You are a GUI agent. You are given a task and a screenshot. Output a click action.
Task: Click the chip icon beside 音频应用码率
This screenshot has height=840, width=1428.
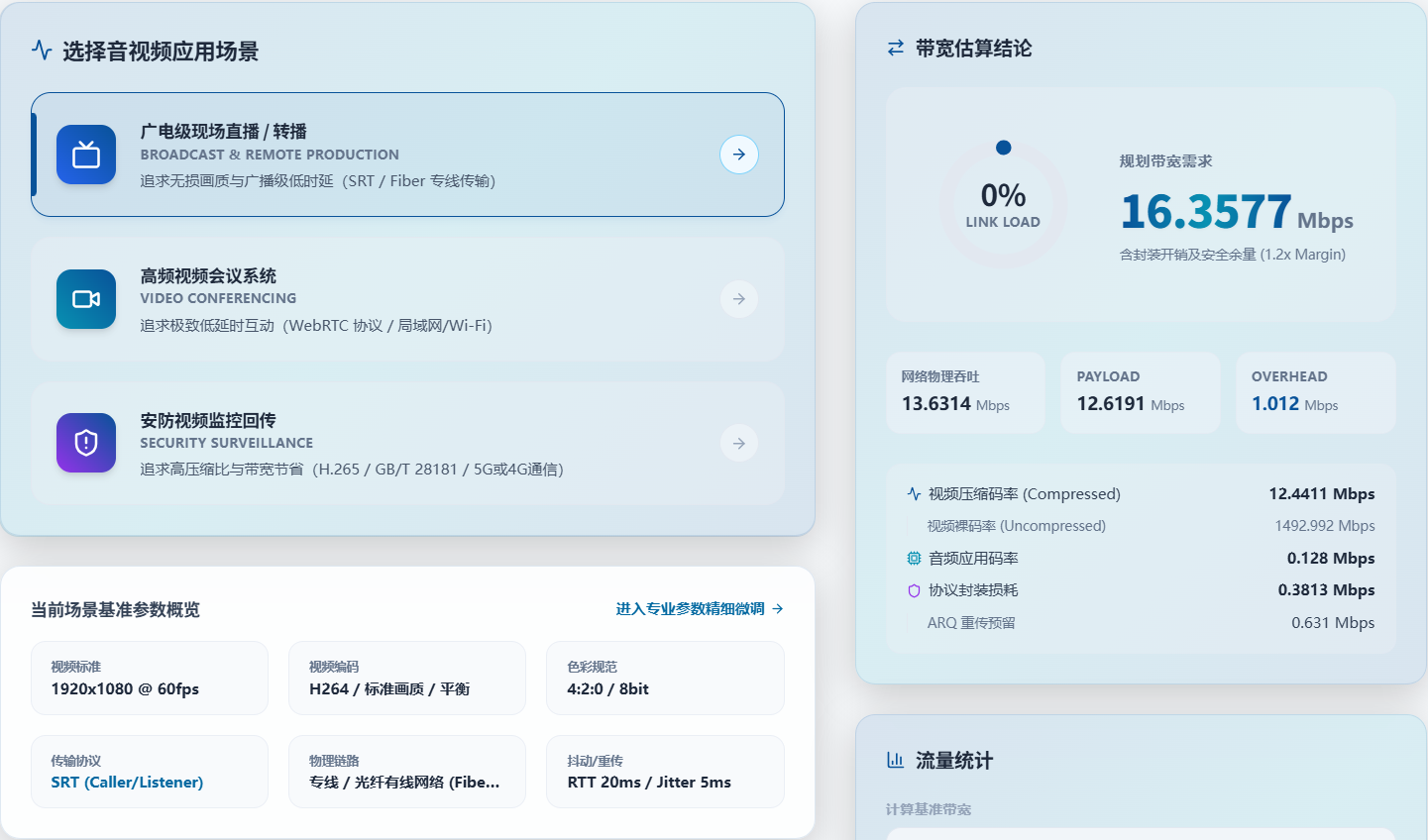pos(914,558)
